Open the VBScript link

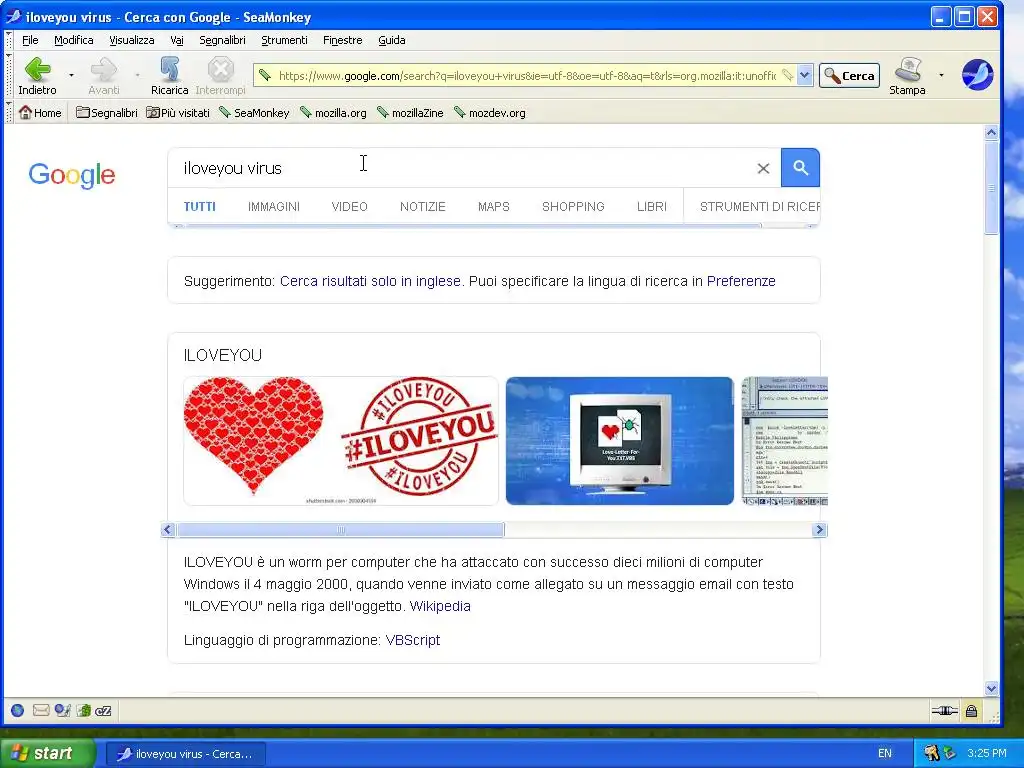pyautogui.click(x=412, y=640)
